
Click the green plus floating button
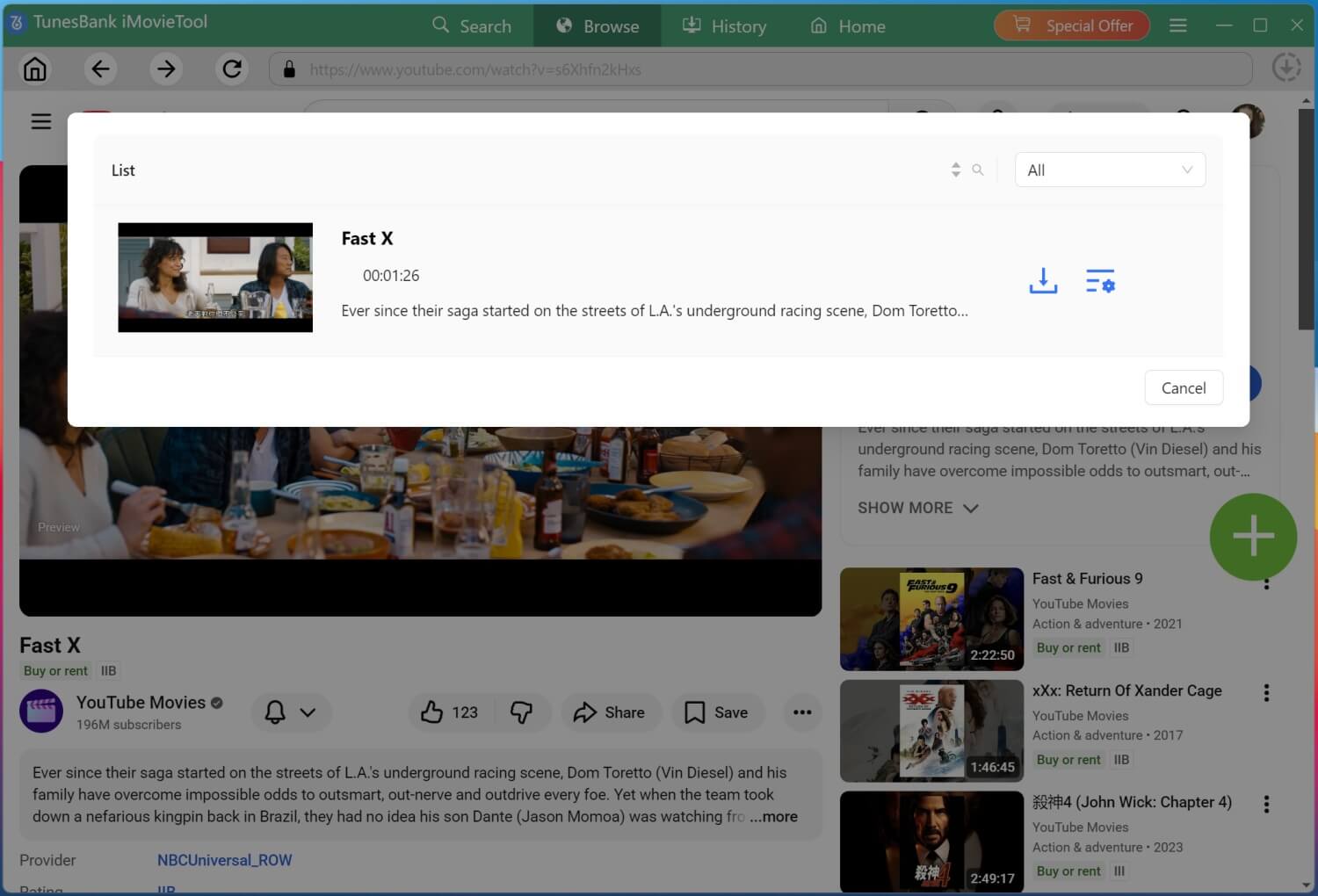1253,537
